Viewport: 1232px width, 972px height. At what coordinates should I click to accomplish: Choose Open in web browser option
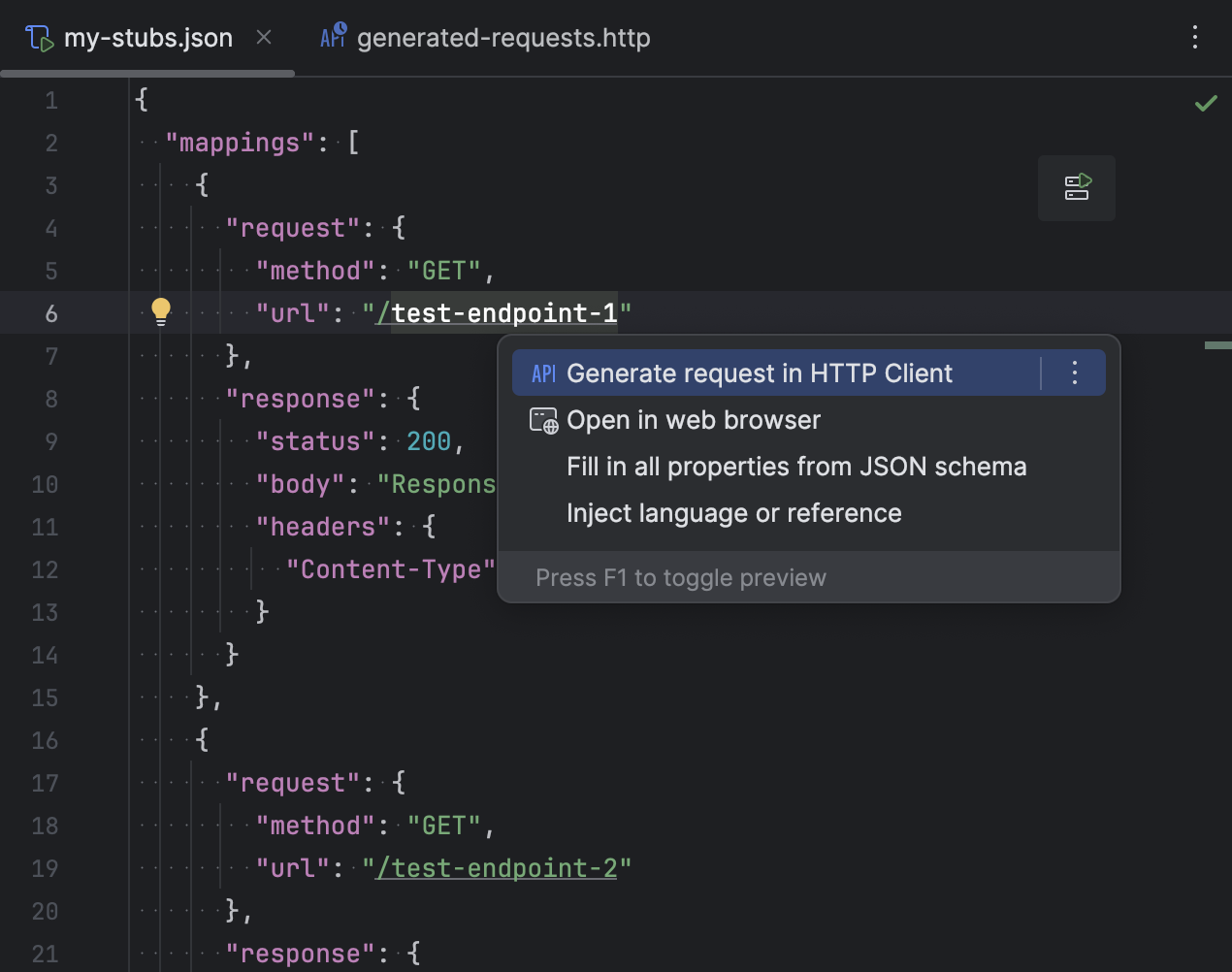point(693,419)
